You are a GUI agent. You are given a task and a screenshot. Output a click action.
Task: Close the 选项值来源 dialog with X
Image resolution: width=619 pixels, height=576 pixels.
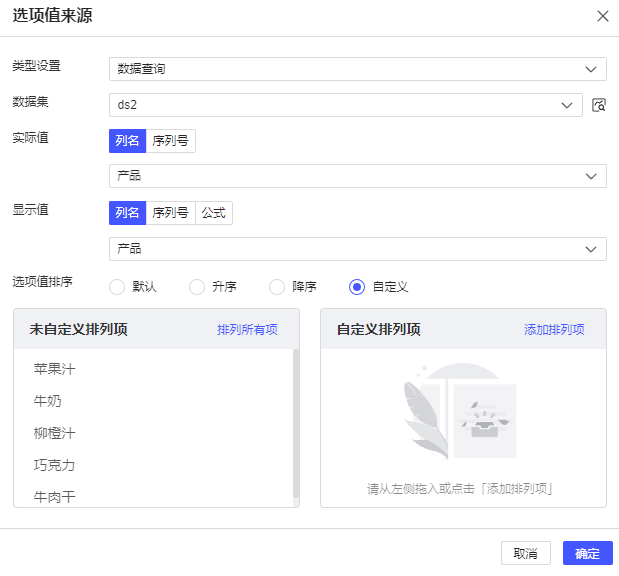[x=602, y=16]
